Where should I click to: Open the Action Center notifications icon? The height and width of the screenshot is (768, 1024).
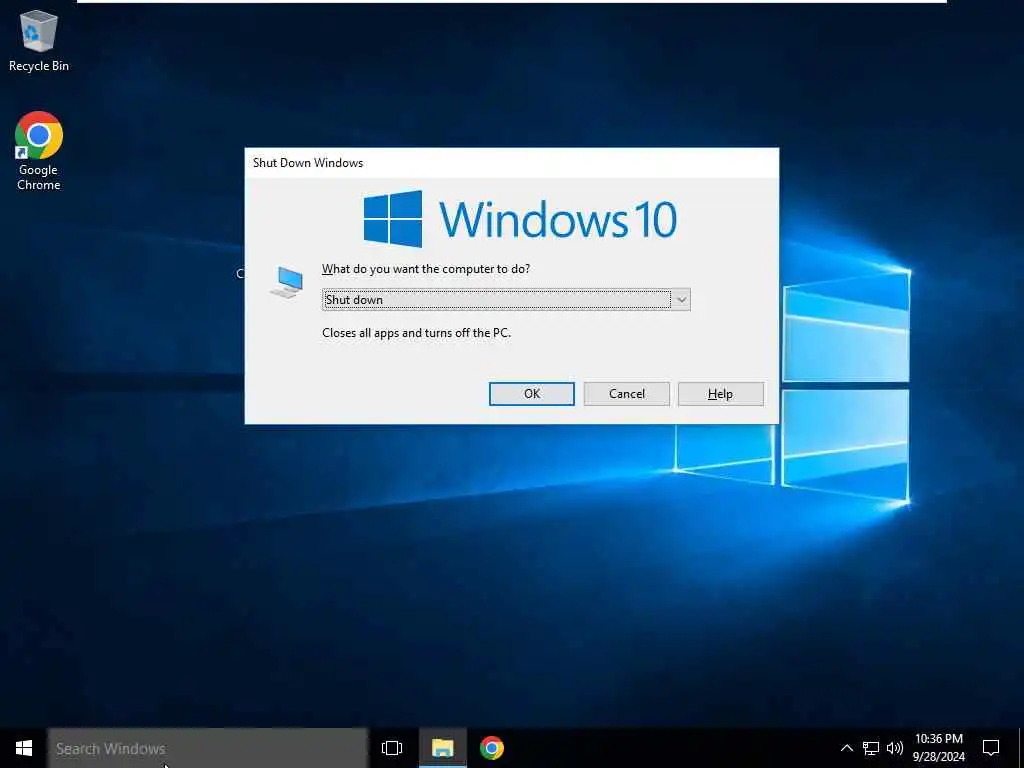click(991, 748)
